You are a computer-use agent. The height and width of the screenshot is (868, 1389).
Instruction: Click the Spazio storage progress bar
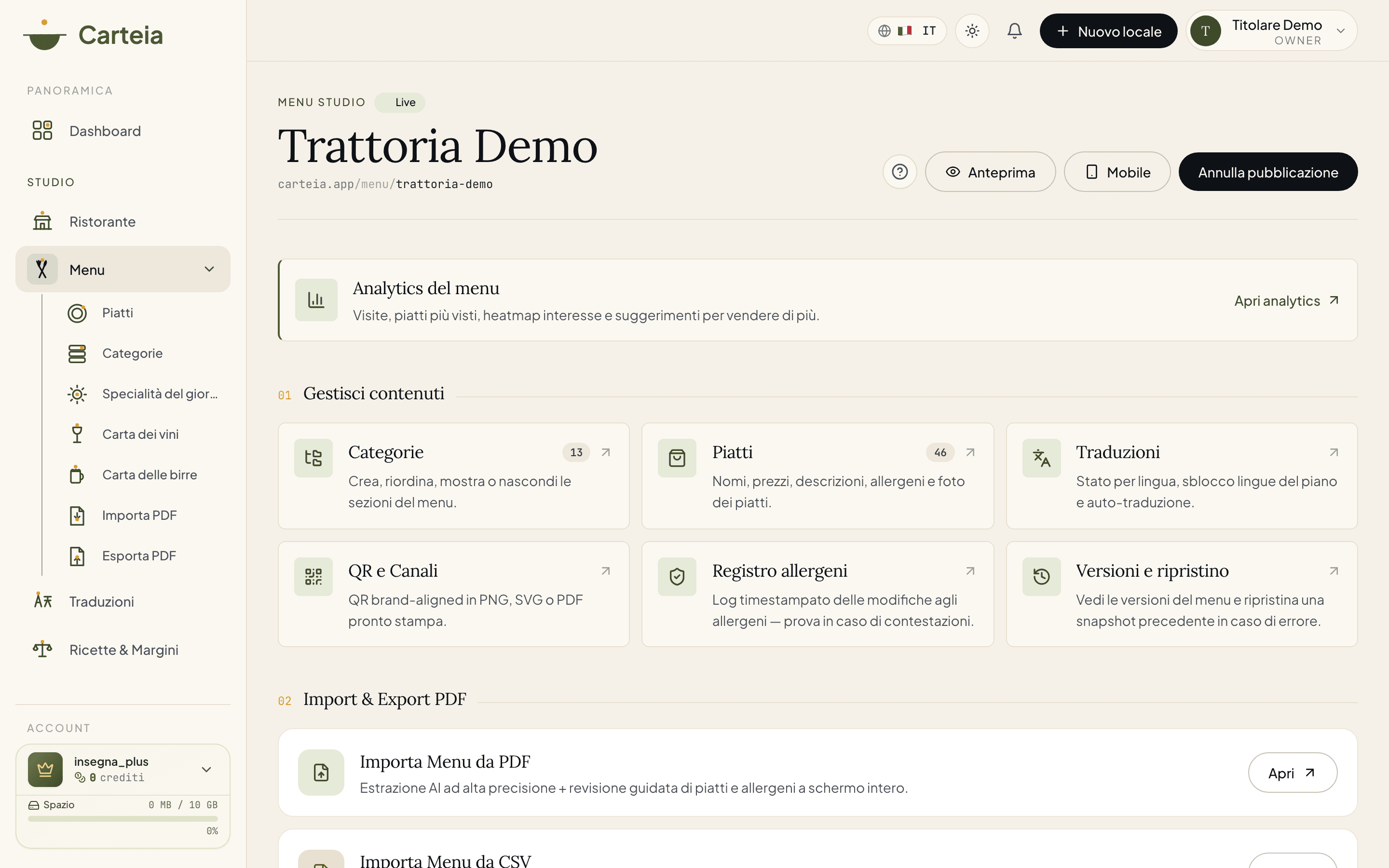[x=123, y=819]
